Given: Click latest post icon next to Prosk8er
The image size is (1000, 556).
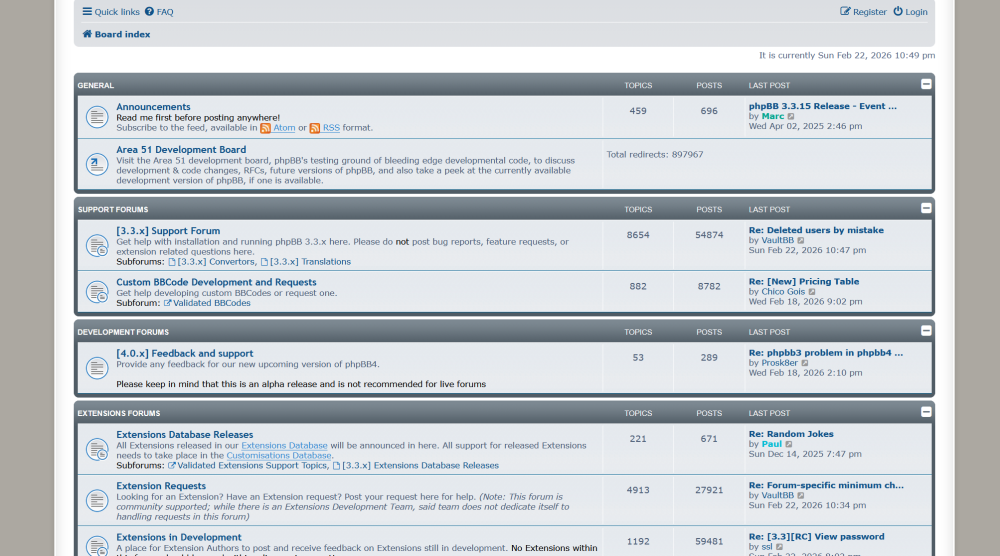Looking at the screenshot, I should click(x=805, y=363).
